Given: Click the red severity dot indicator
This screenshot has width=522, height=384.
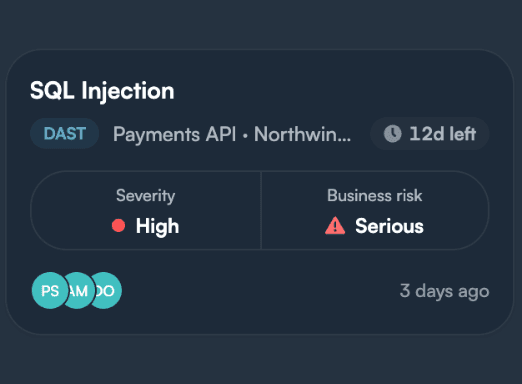Looking at the screenshot, I should tap(118, 225).
